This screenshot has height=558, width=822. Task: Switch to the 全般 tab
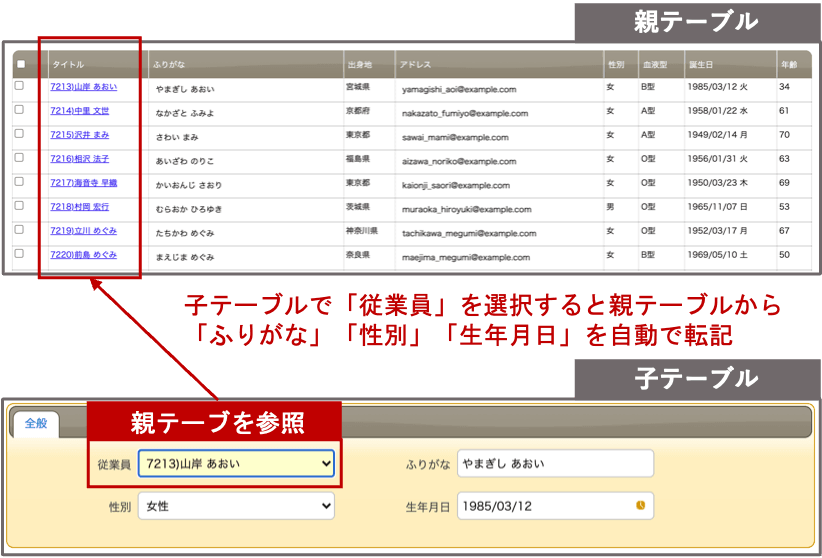[x=36, y=424]
